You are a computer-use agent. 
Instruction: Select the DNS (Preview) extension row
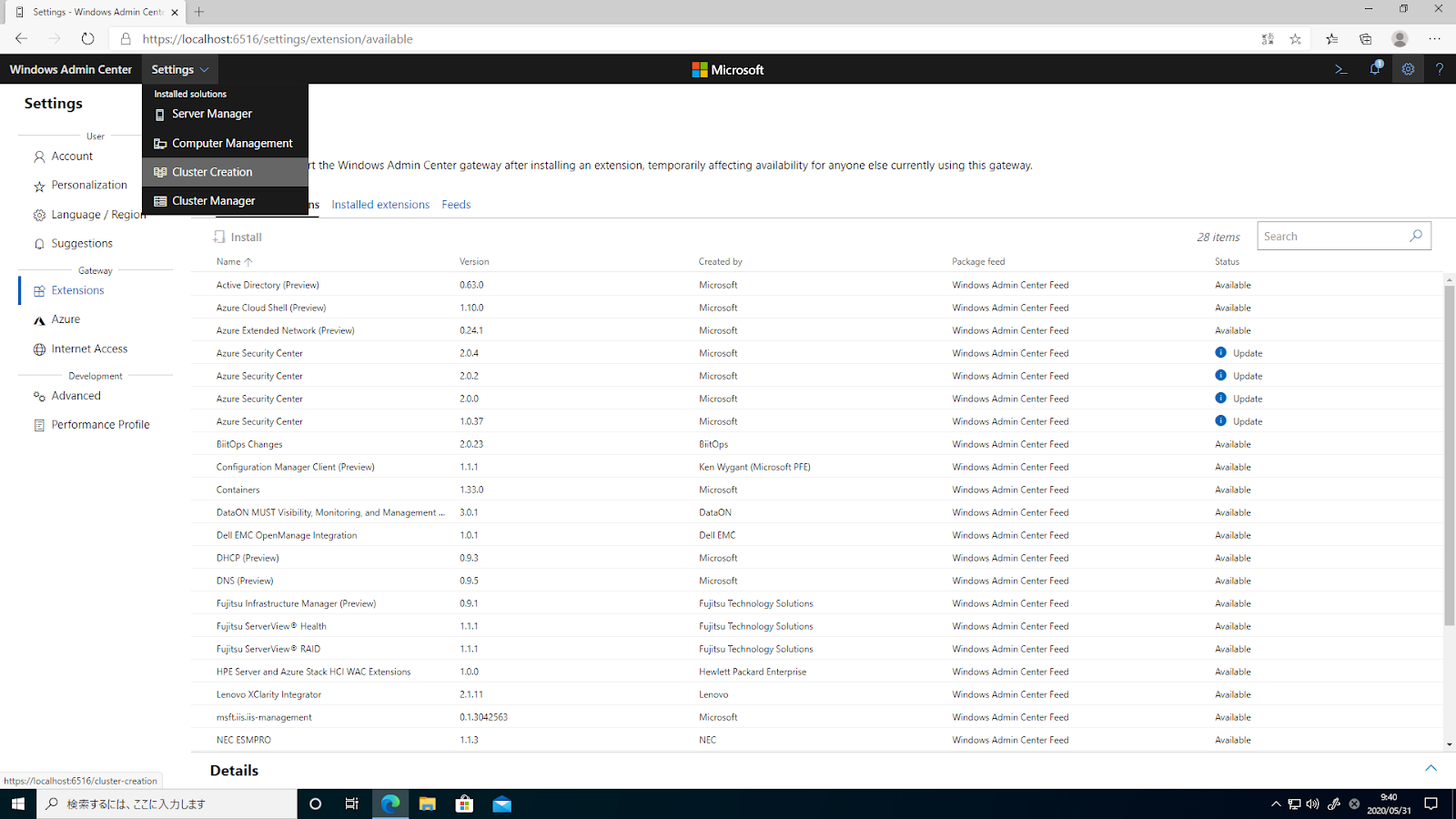tap(817, 581)
